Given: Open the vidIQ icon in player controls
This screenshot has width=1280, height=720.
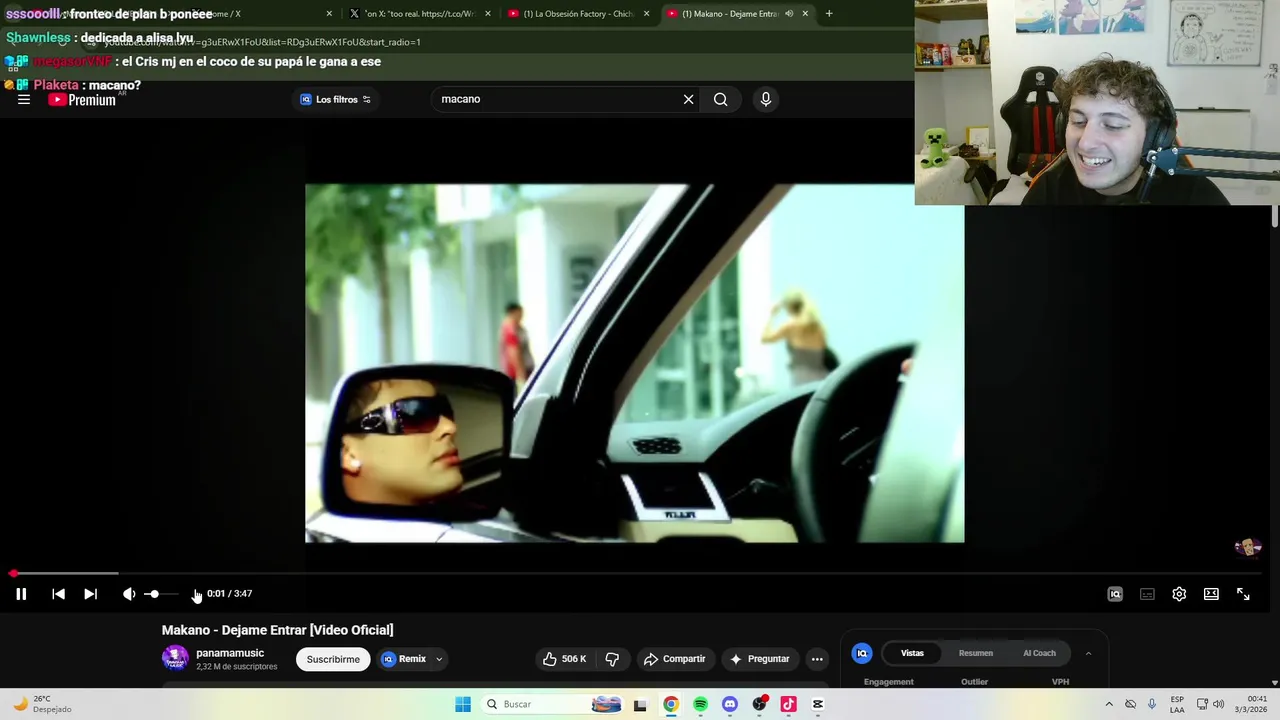Looking at the screenshot, I should click(x=1115, y=594).
